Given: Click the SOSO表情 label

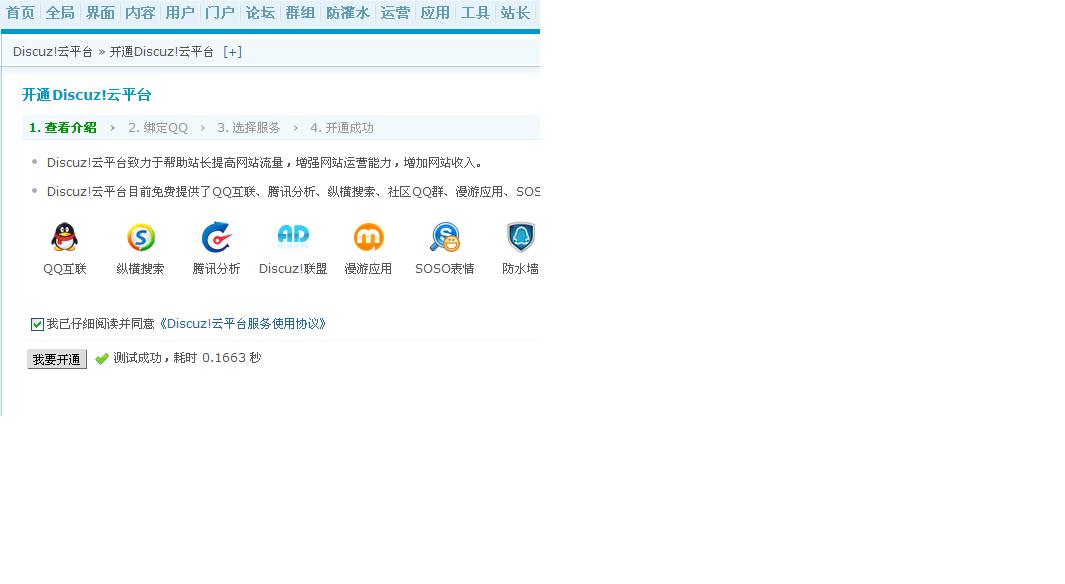Looking at the screenshot, I should (x=445, y=269).
